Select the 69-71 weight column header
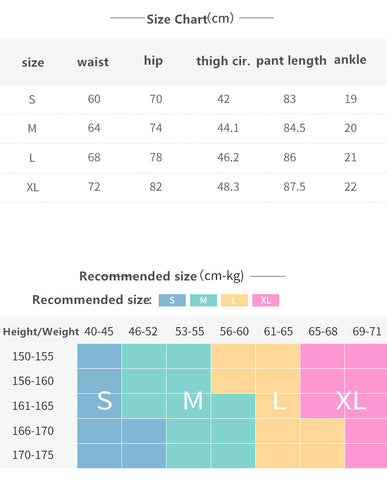 click(x=367, y=331)
